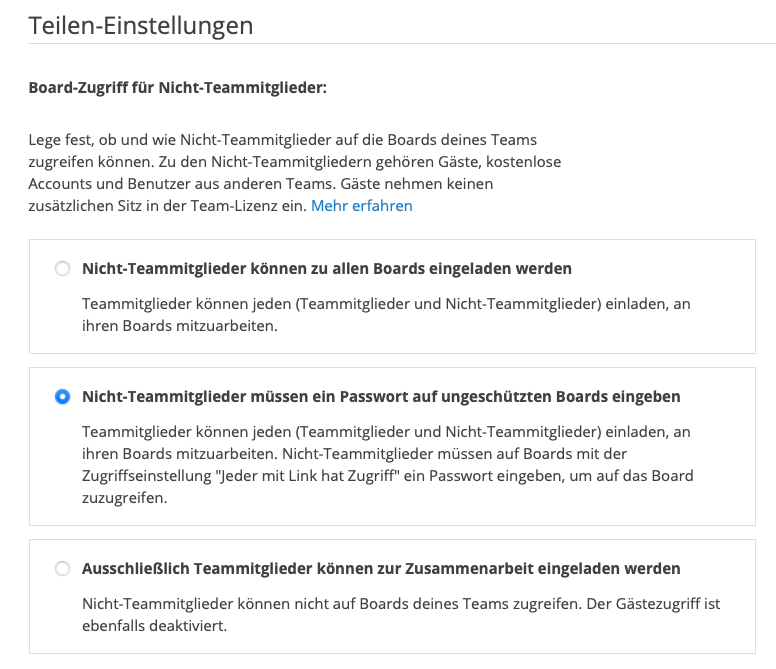Click the 'Nicht-Teammitglieder müssen ein Passwort' option title
776x669 pixels.
pos(381,397)
